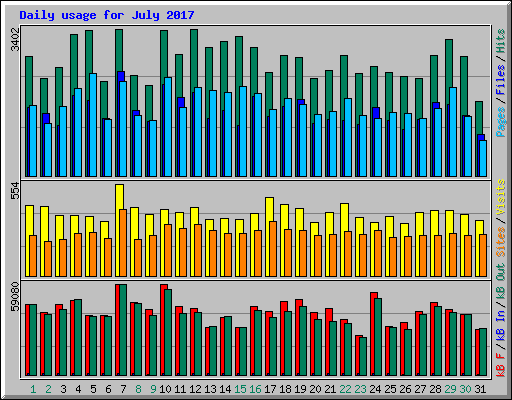Click day label 2 on the x-axis
Viewport: 512px width, 400px height.
[x=48, y=389]
